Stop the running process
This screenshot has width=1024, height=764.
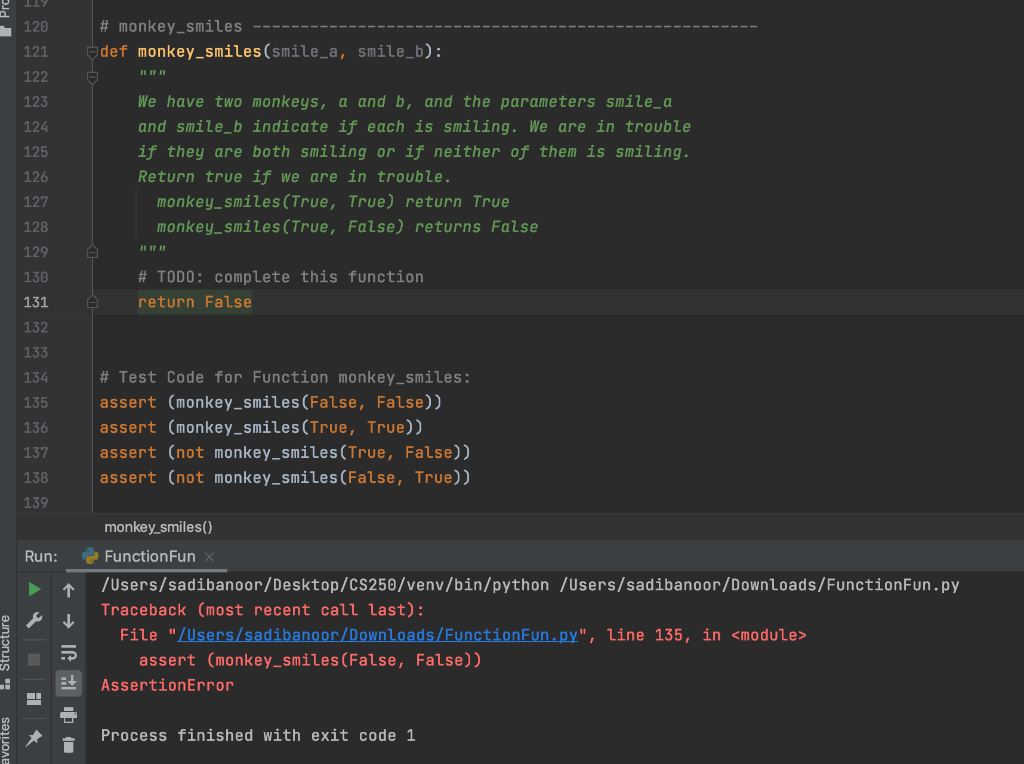pyautogui.click(x=33, y=656)
